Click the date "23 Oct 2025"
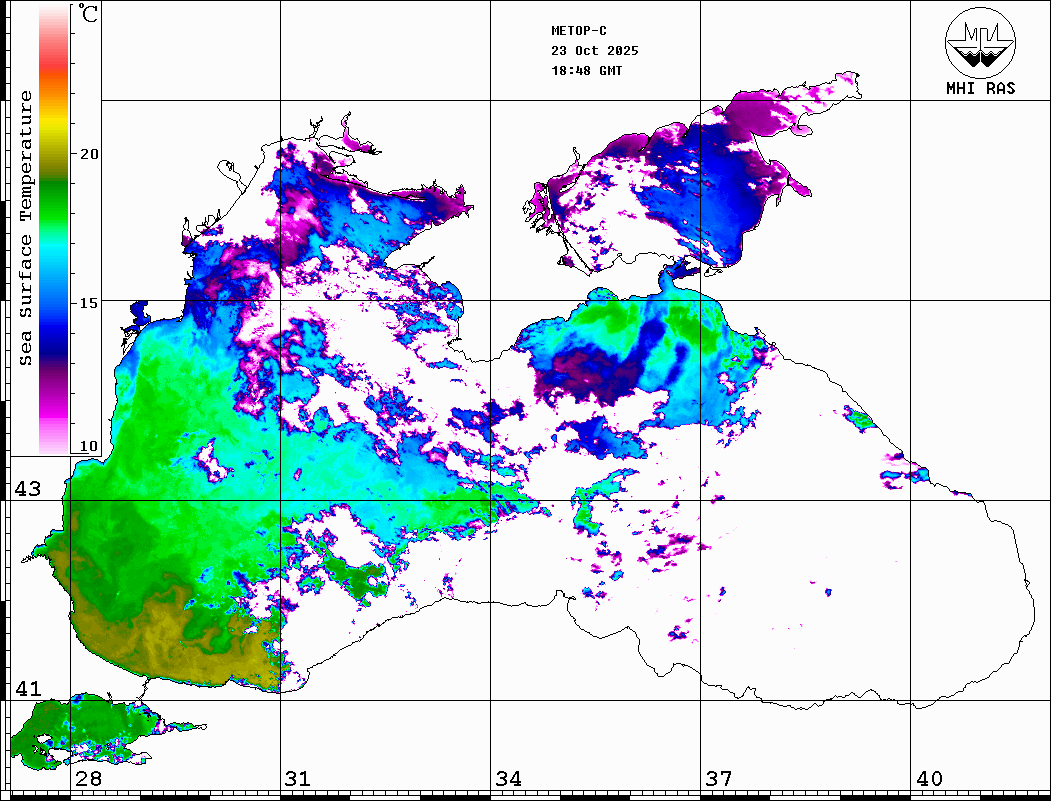The height and width of the screenshot is (801, 1051). (594, 51)
